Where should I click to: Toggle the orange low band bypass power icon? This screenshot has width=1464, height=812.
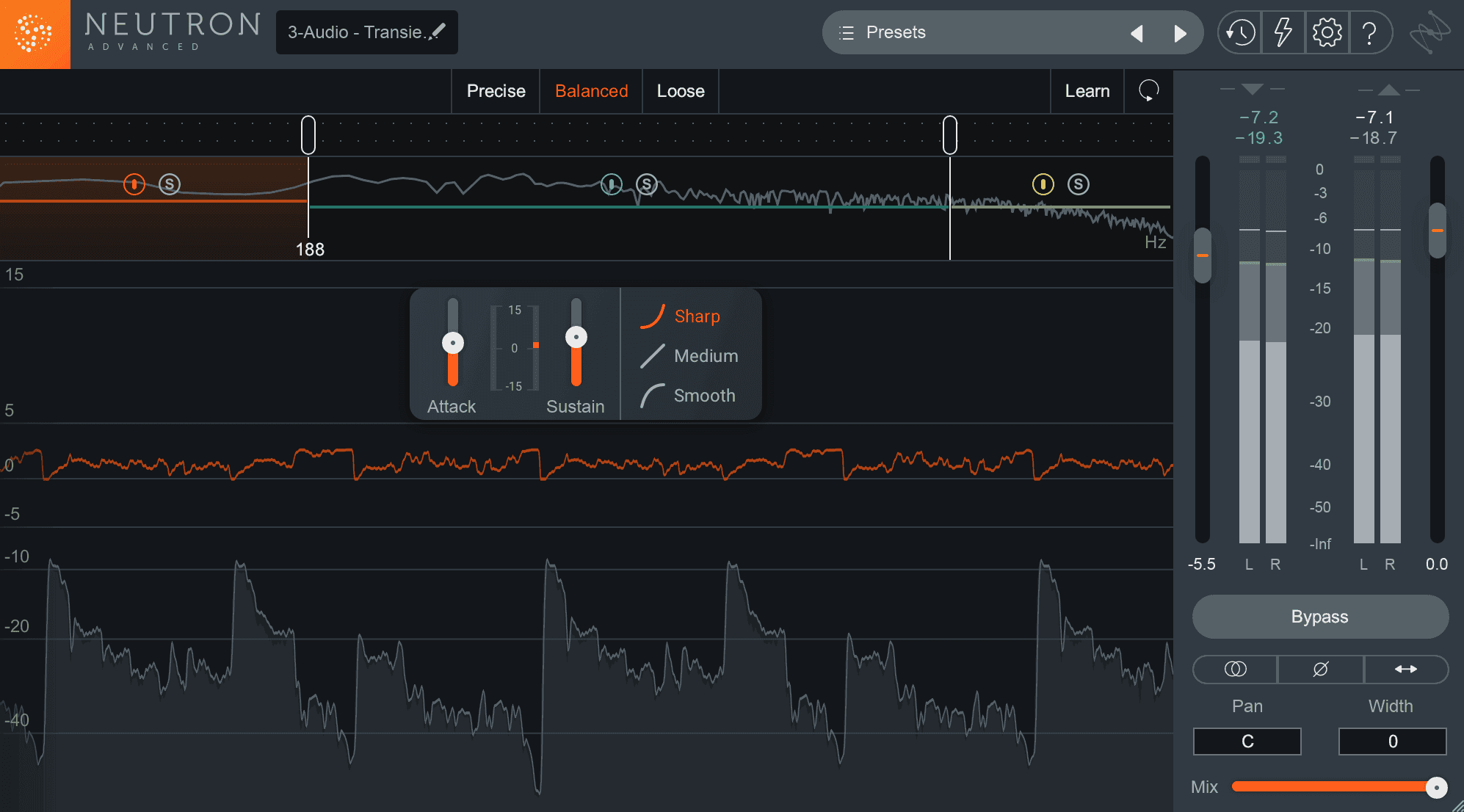click(134, 184)
